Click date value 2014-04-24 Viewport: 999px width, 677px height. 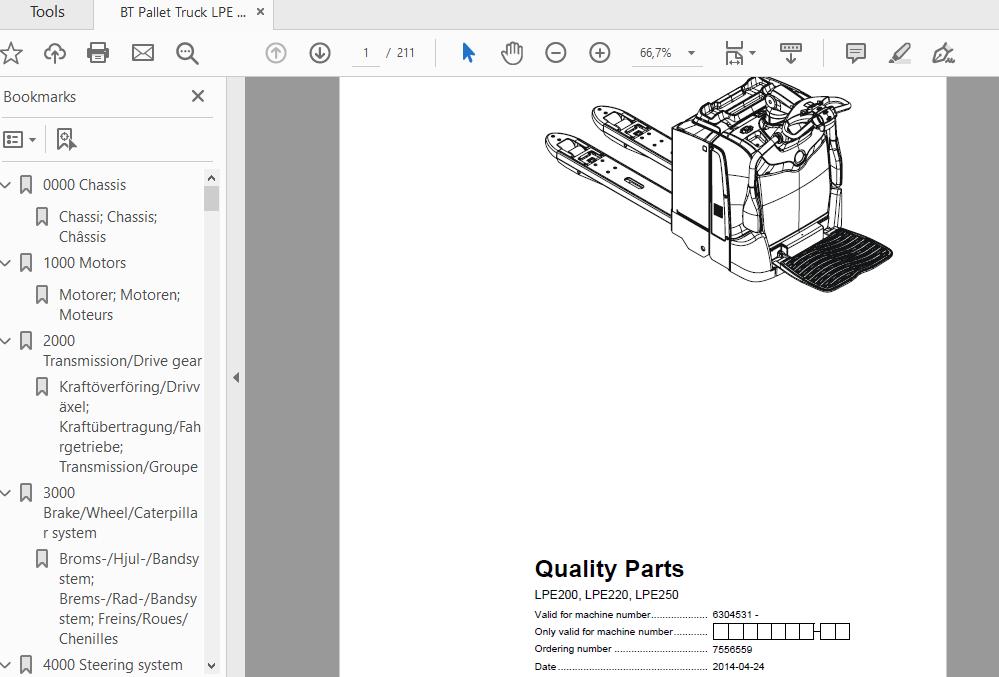click(738, 667)
